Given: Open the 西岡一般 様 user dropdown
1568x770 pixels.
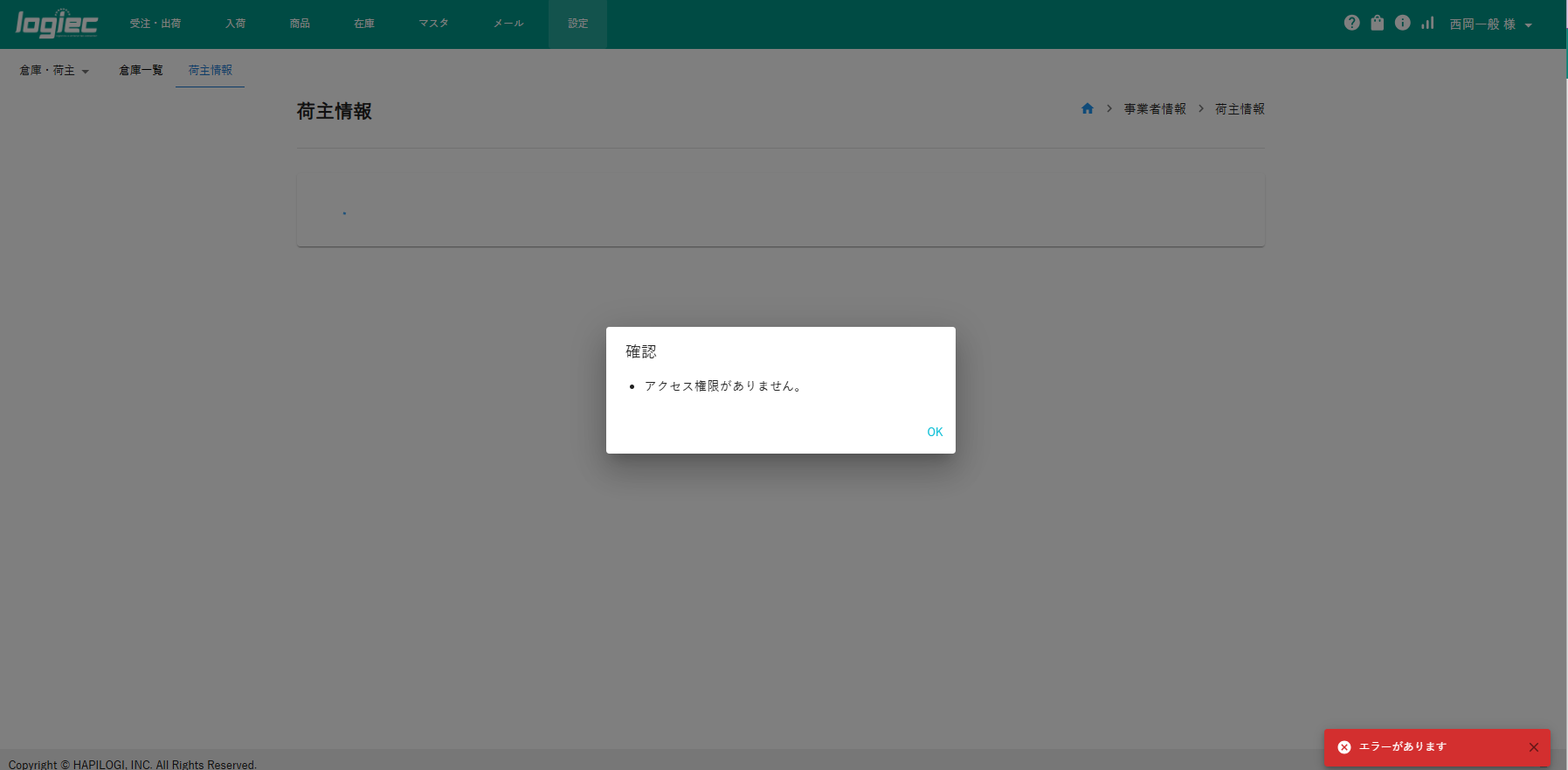Looking at the screenshot, I should click(1490, 24).
